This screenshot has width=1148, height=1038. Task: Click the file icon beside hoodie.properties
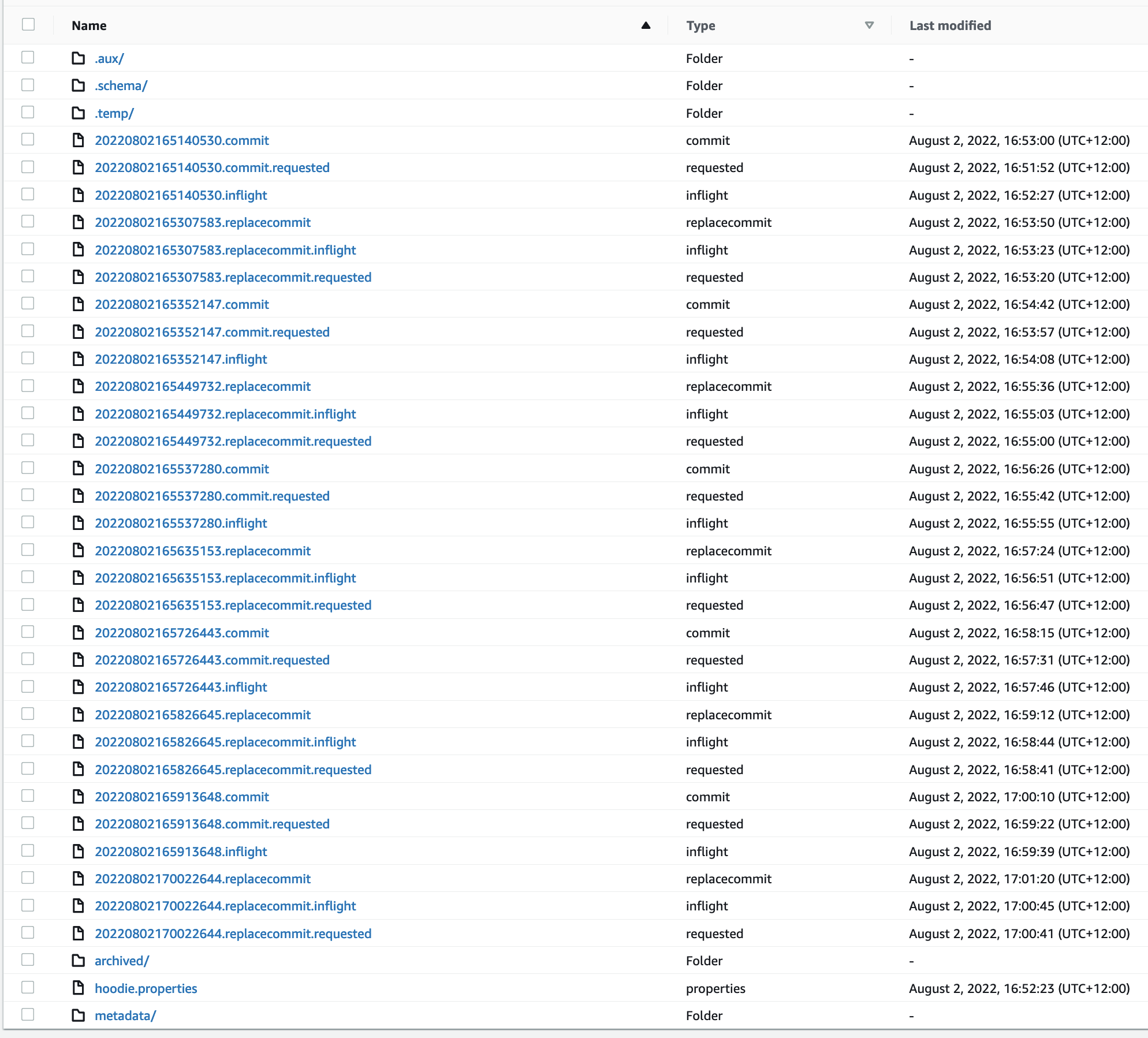click(78, 988)
